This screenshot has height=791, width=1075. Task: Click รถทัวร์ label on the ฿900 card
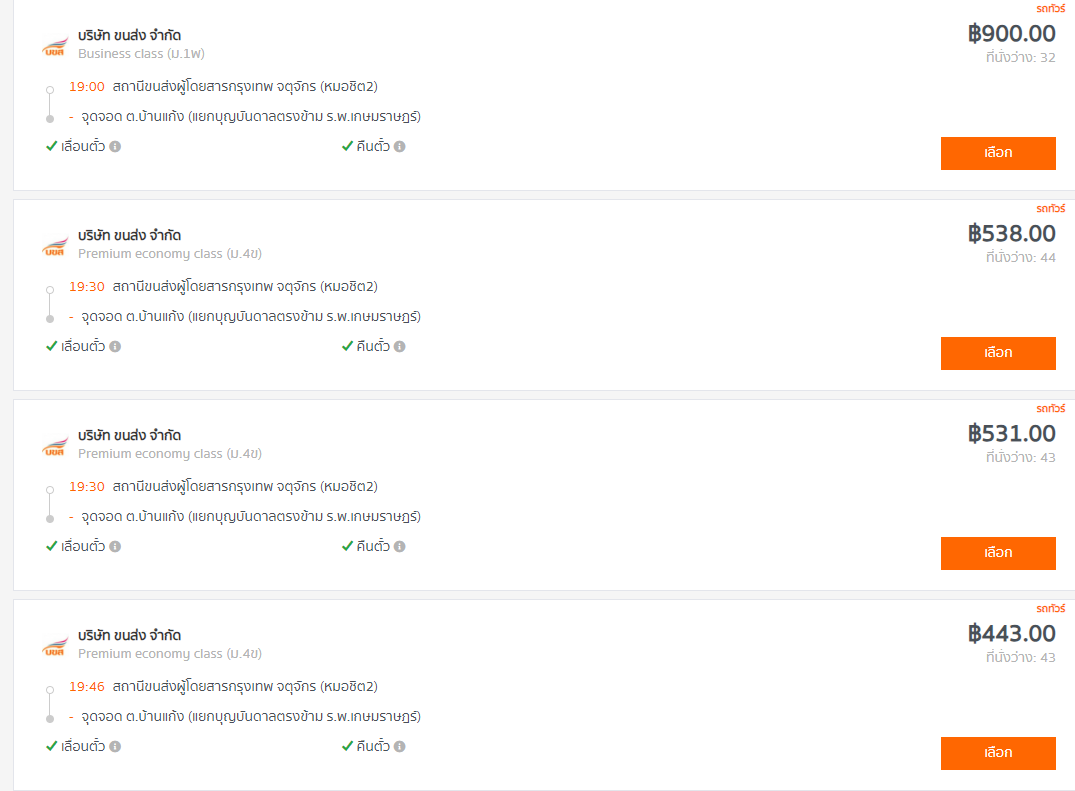pos(1050,9)
